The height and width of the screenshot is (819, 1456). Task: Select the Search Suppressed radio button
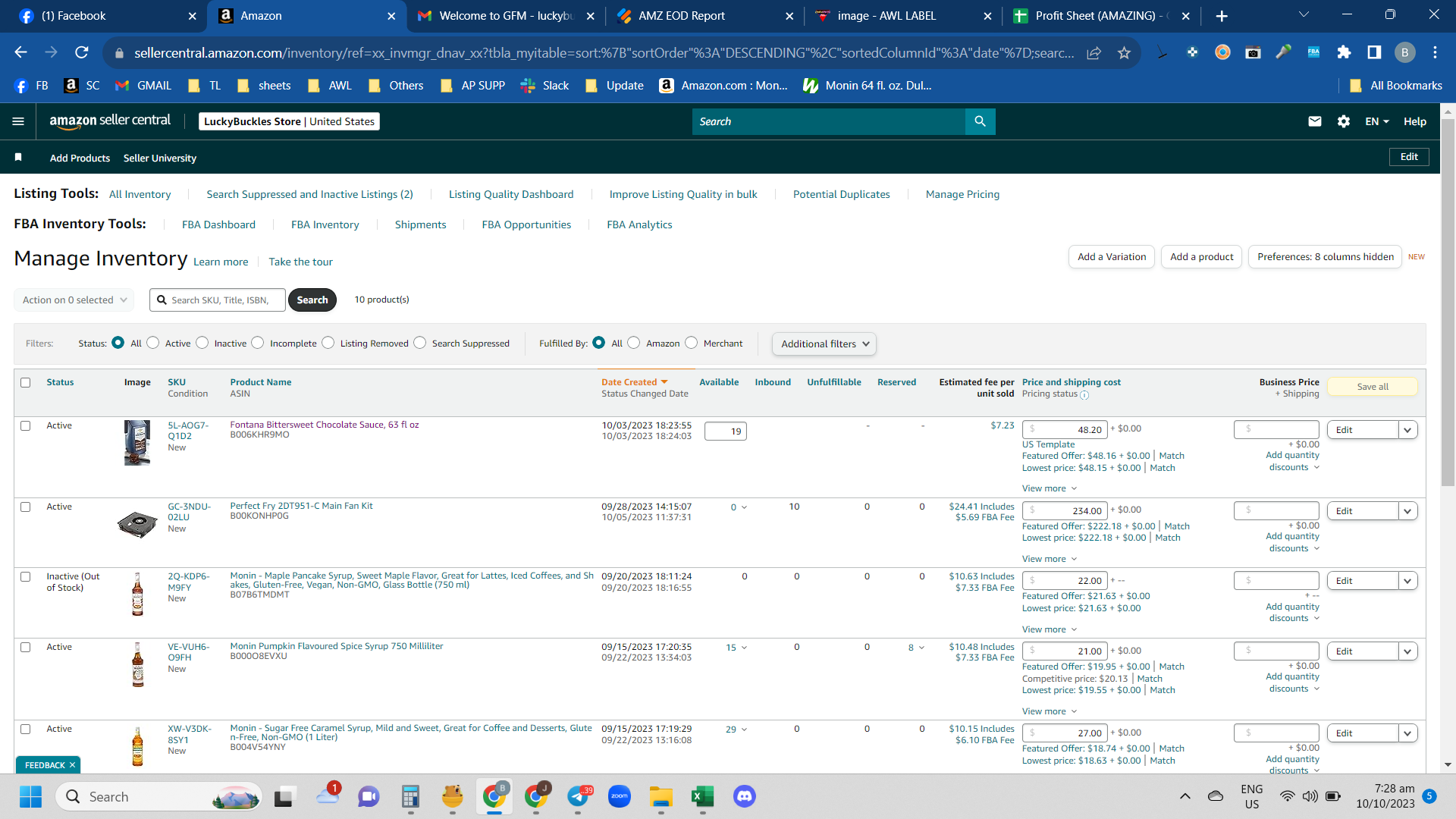[420, 343]
